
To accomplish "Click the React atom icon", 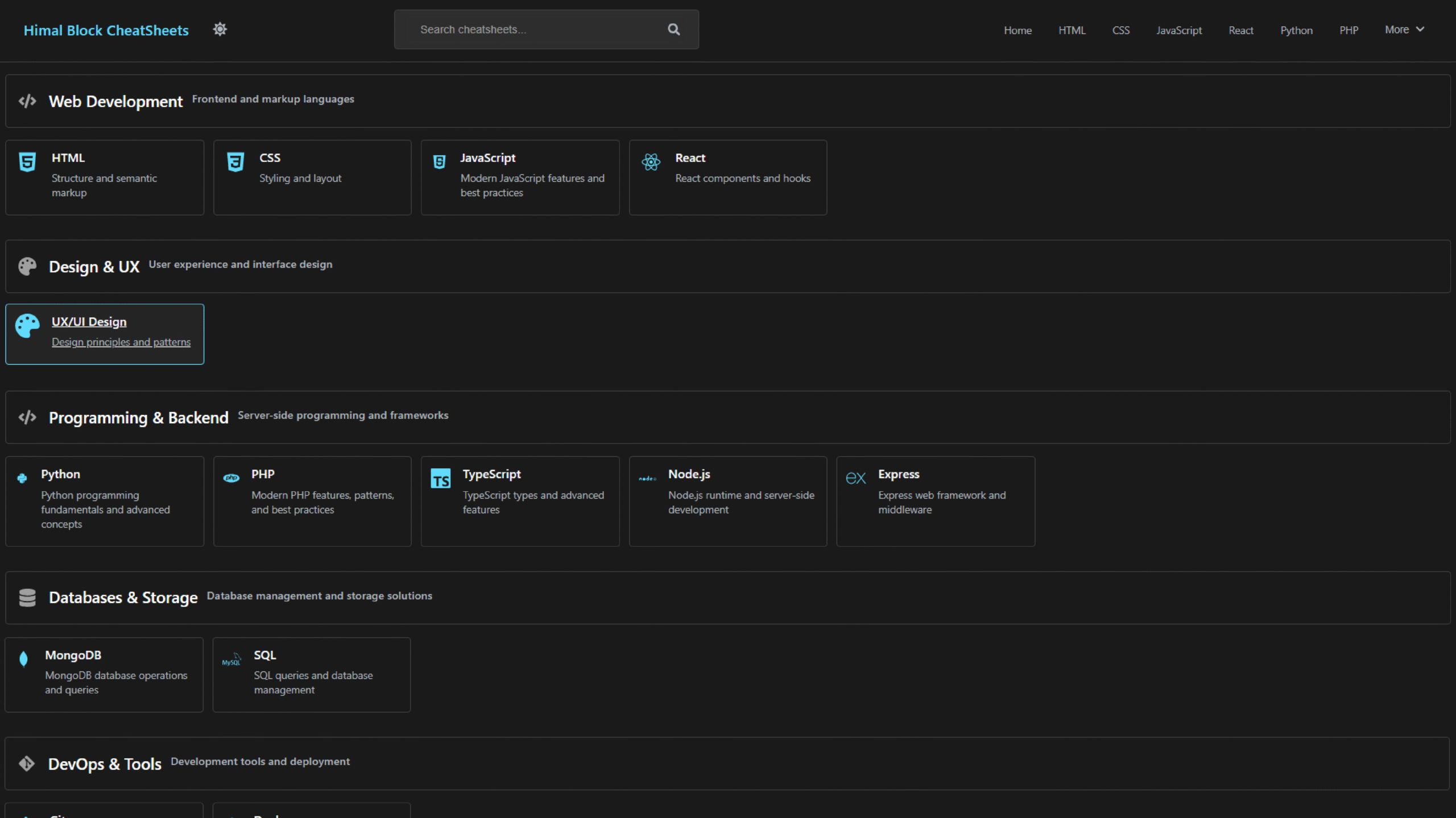I will (651, 162).
